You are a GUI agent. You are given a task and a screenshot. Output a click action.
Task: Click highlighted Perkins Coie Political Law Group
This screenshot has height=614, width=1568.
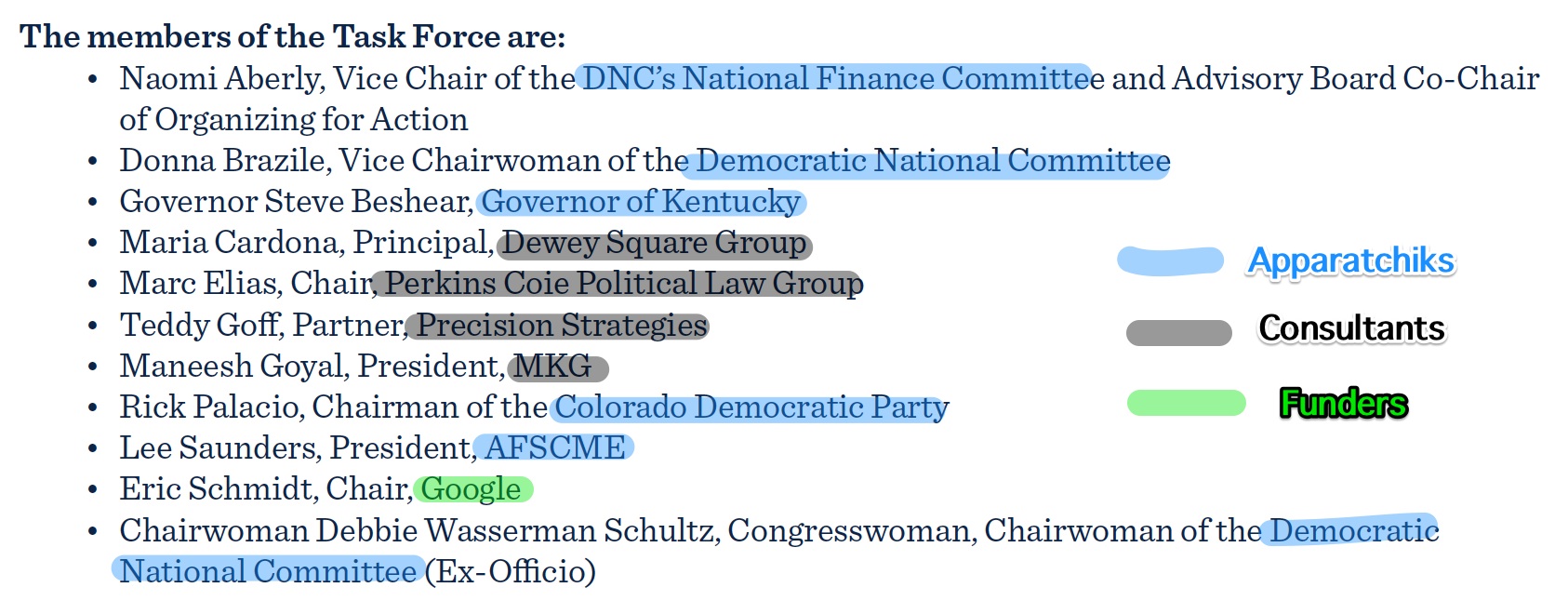click(x=624, y=284)
